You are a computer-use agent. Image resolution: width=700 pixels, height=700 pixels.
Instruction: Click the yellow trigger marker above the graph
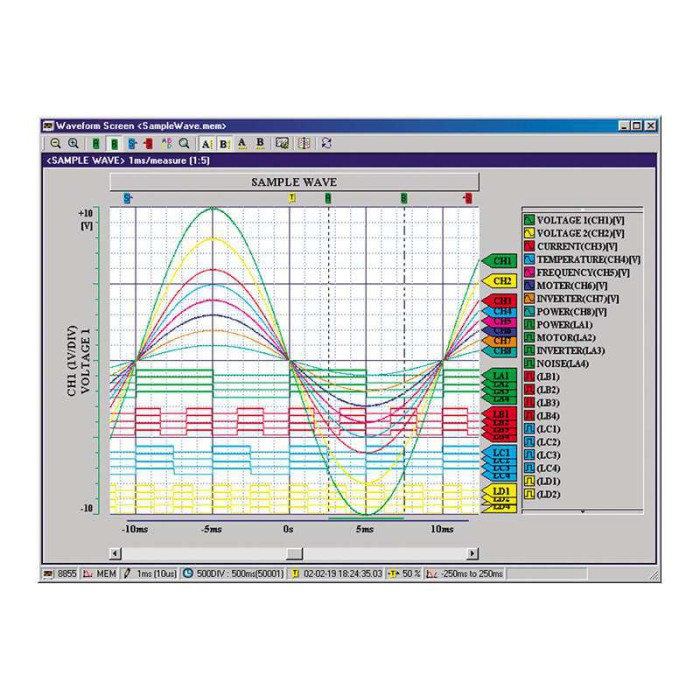(x=292, y=199)
